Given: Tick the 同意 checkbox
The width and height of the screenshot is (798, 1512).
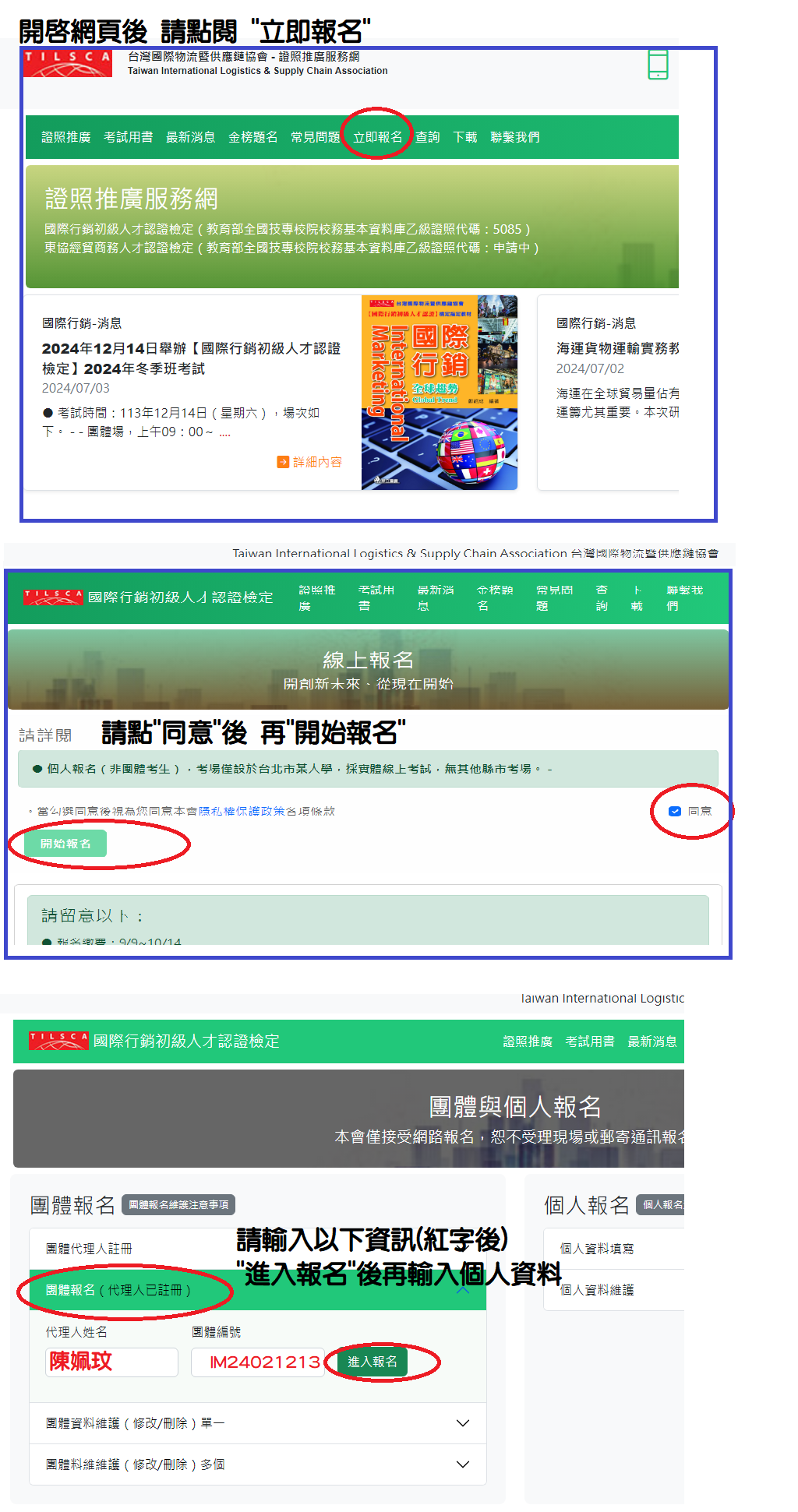Looking at the screenshot, I should coord(675,811).
